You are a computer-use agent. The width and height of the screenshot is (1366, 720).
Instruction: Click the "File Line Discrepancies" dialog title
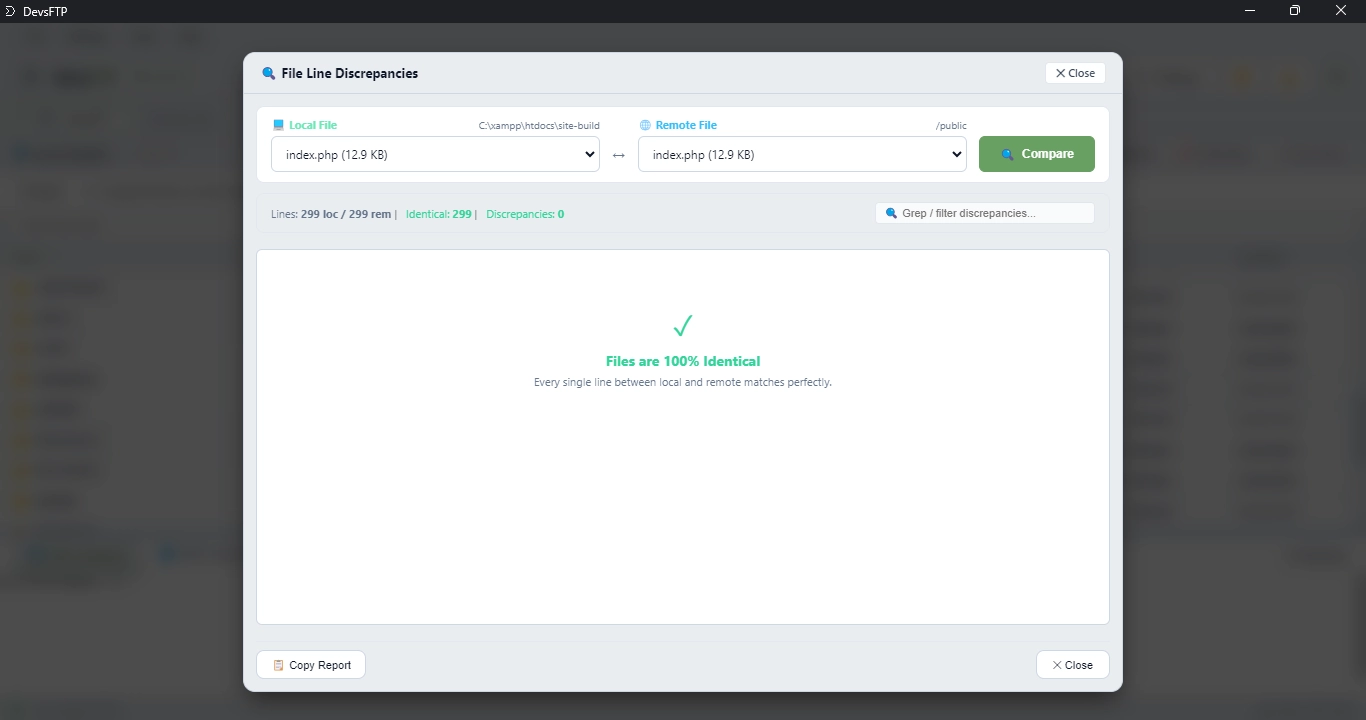(x=350, y=73)
